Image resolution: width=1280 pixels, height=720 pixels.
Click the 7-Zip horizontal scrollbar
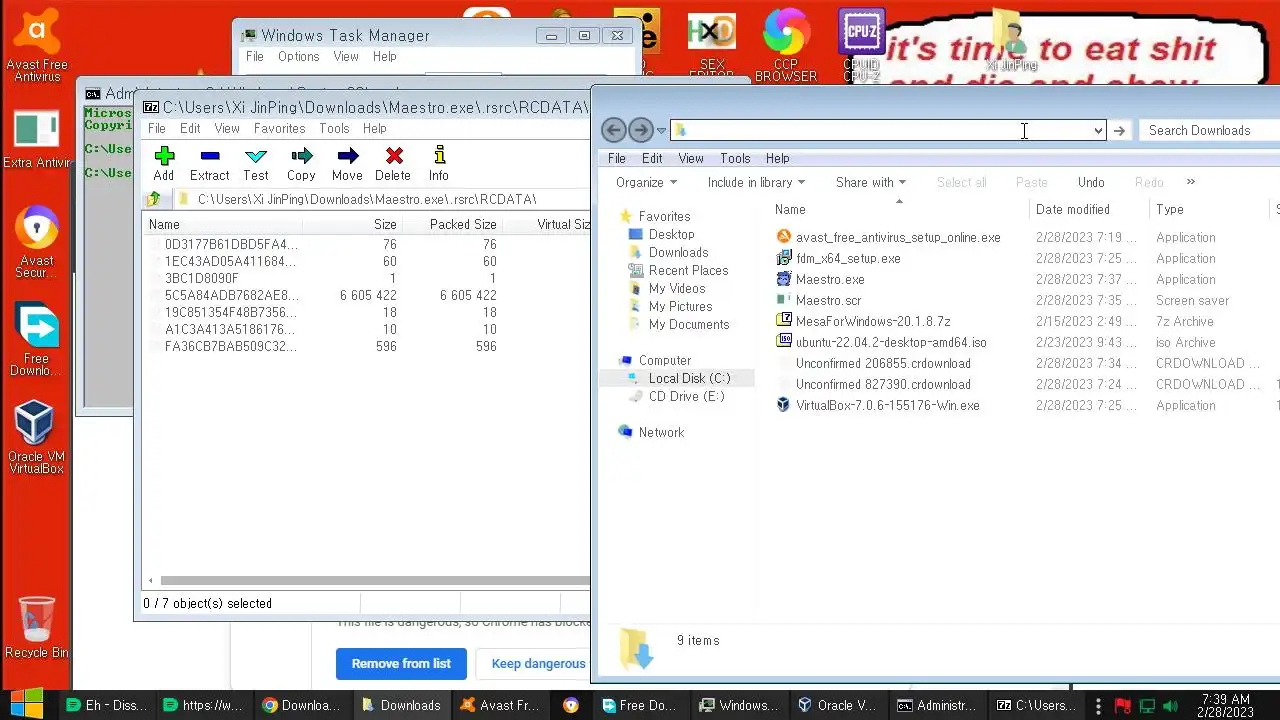(x=375, y=580)
